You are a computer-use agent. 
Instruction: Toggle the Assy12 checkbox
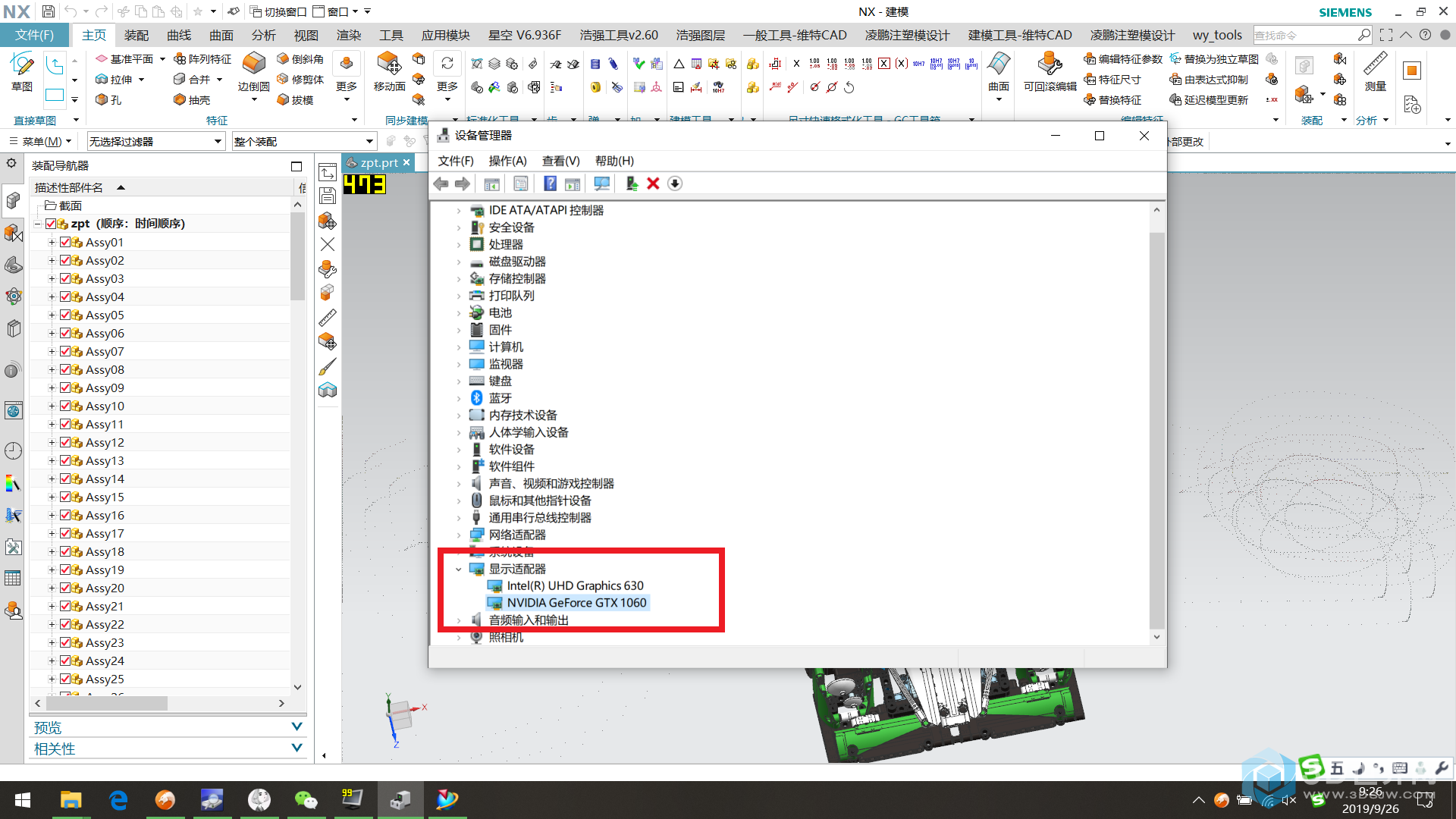pyautogui.click(x=65, y=443)
